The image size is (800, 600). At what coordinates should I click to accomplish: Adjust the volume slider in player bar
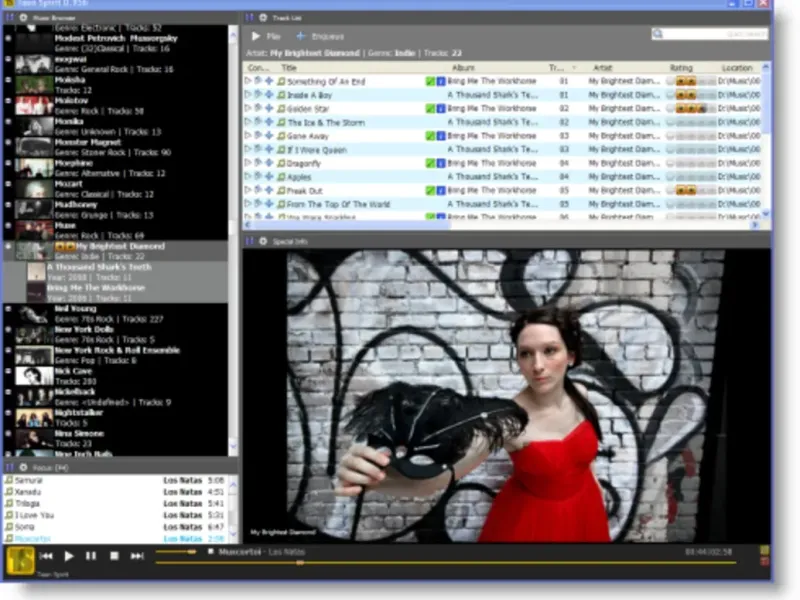point(176,552)
